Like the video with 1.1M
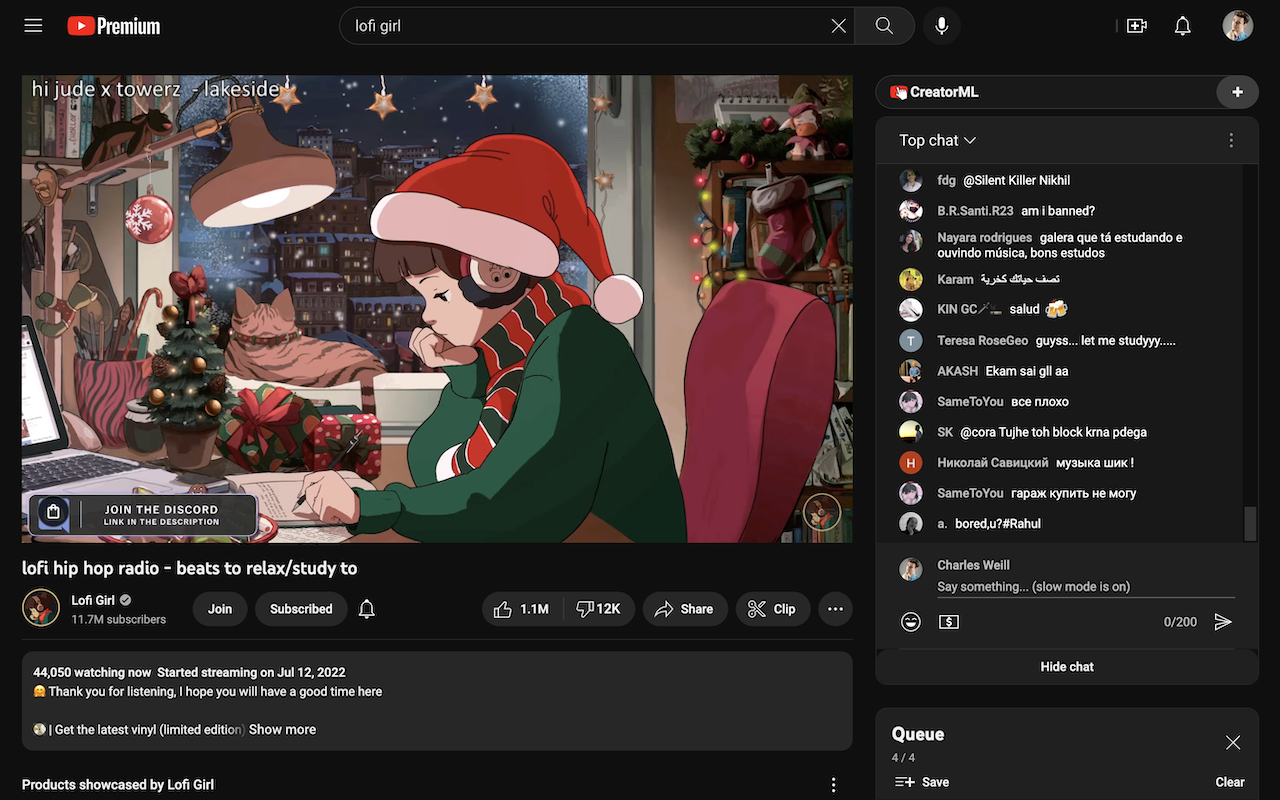1280x800 pixels. [x=523, y=609]
